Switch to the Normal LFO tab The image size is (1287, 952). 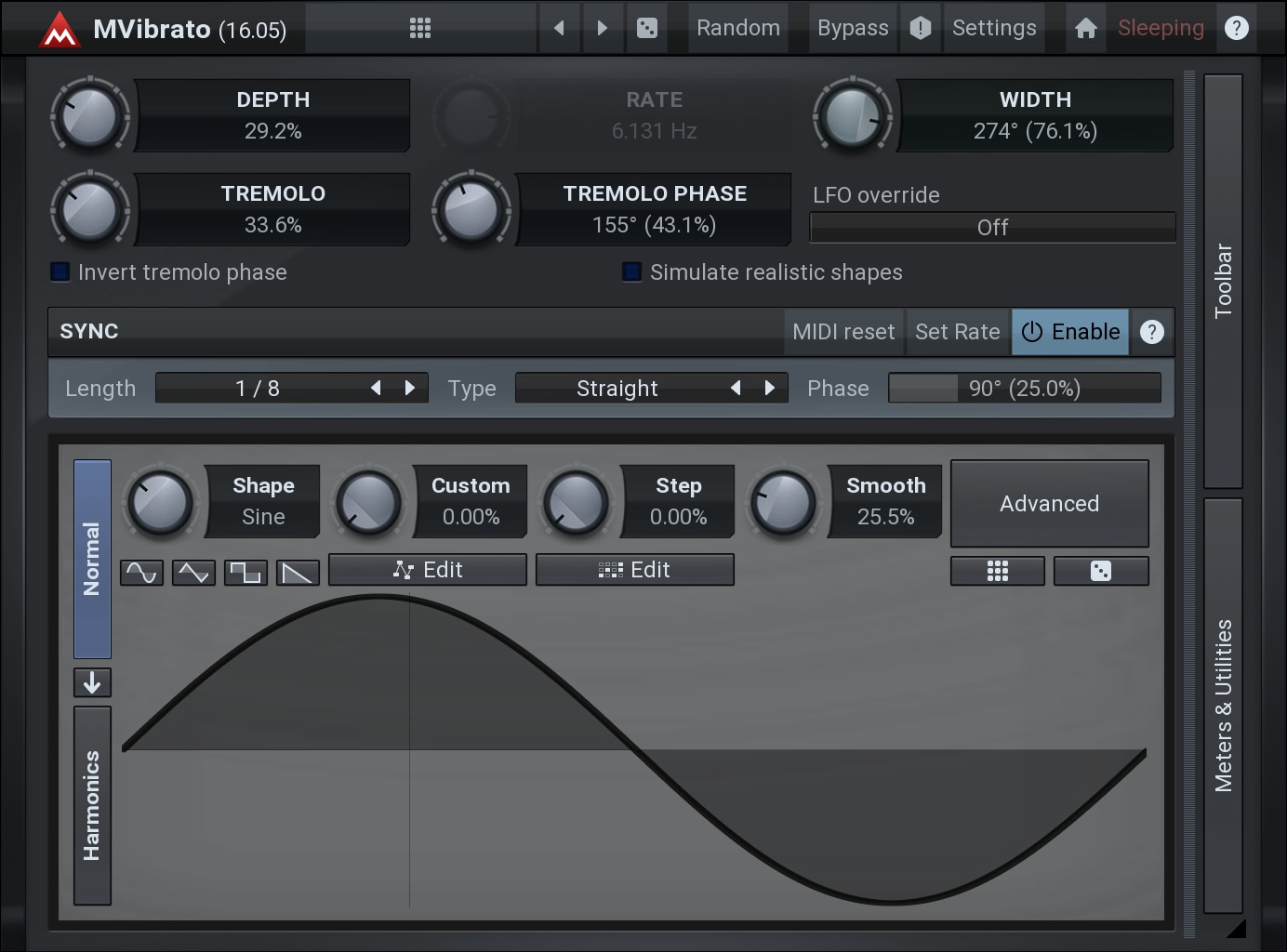coord(92,559)
